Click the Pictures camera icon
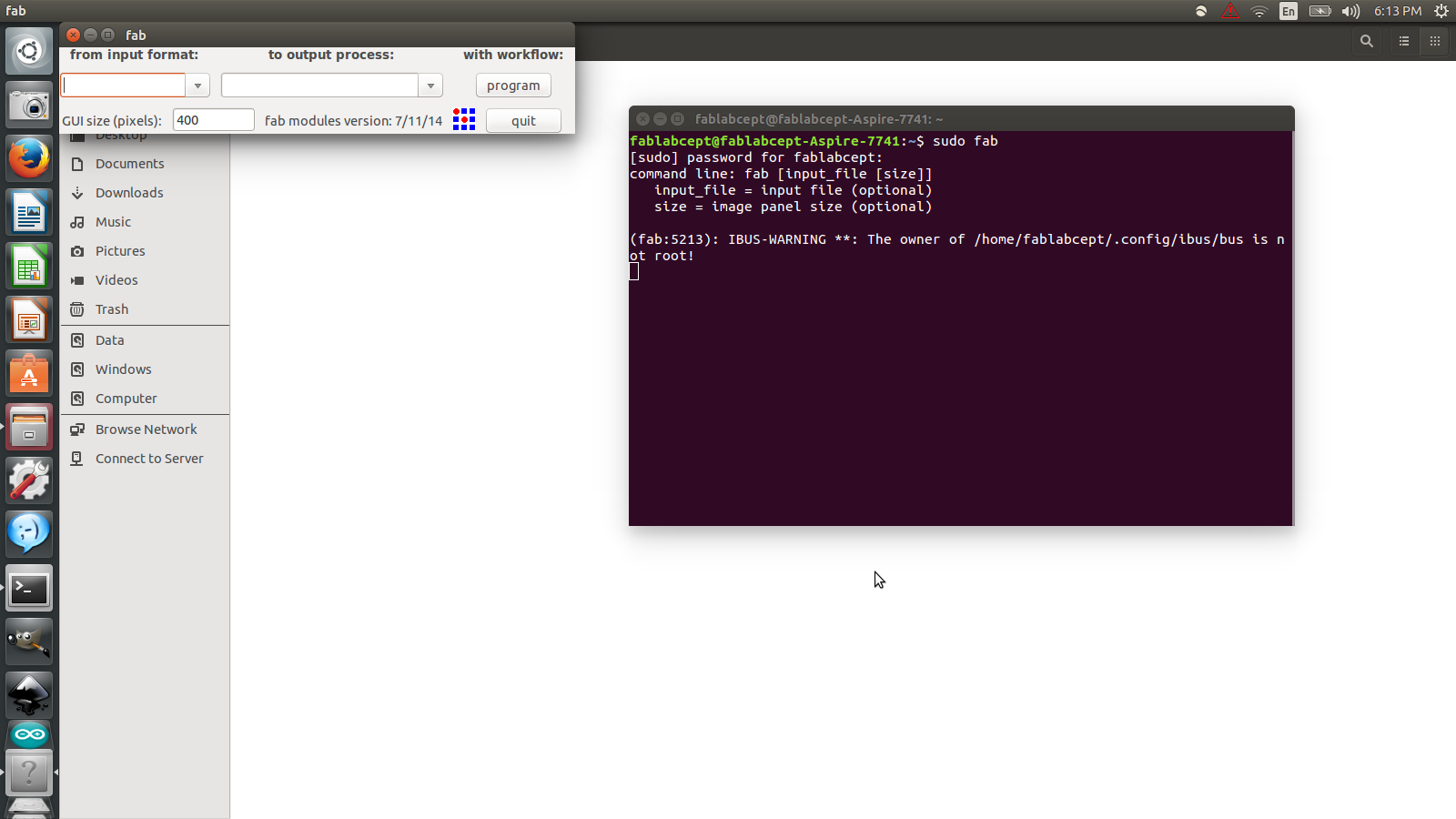Screen dimensions: 1456x819 coord(77,251)
